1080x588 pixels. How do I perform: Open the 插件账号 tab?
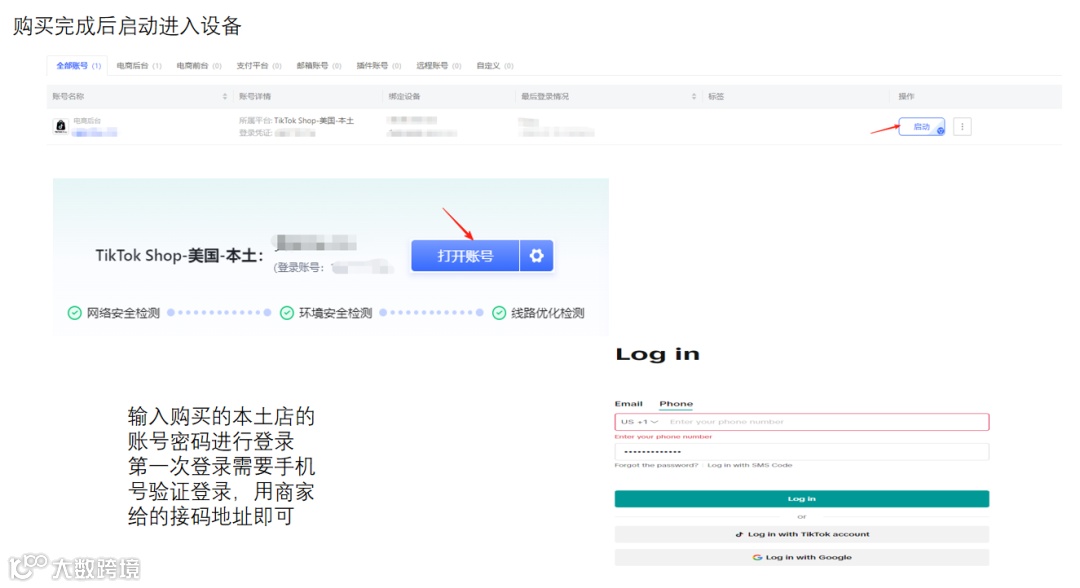click(x=378, y=66)
